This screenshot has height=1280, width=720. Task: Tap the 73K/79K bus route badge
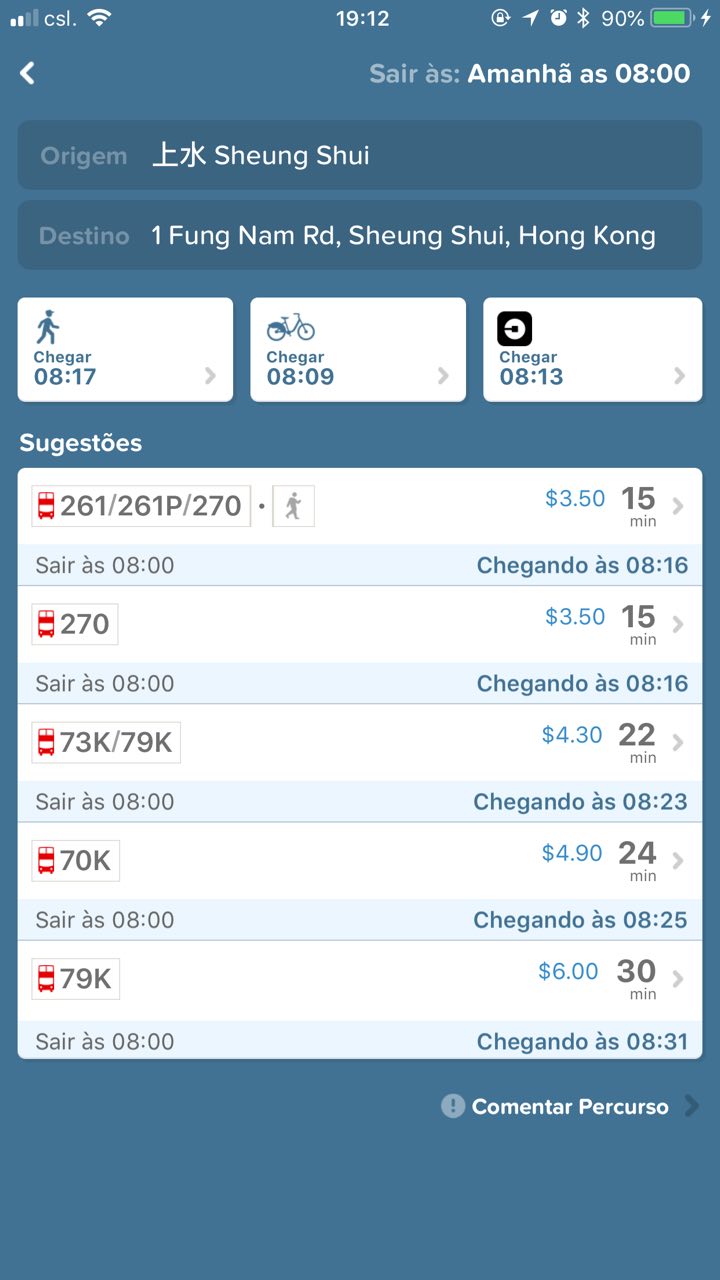106,742
